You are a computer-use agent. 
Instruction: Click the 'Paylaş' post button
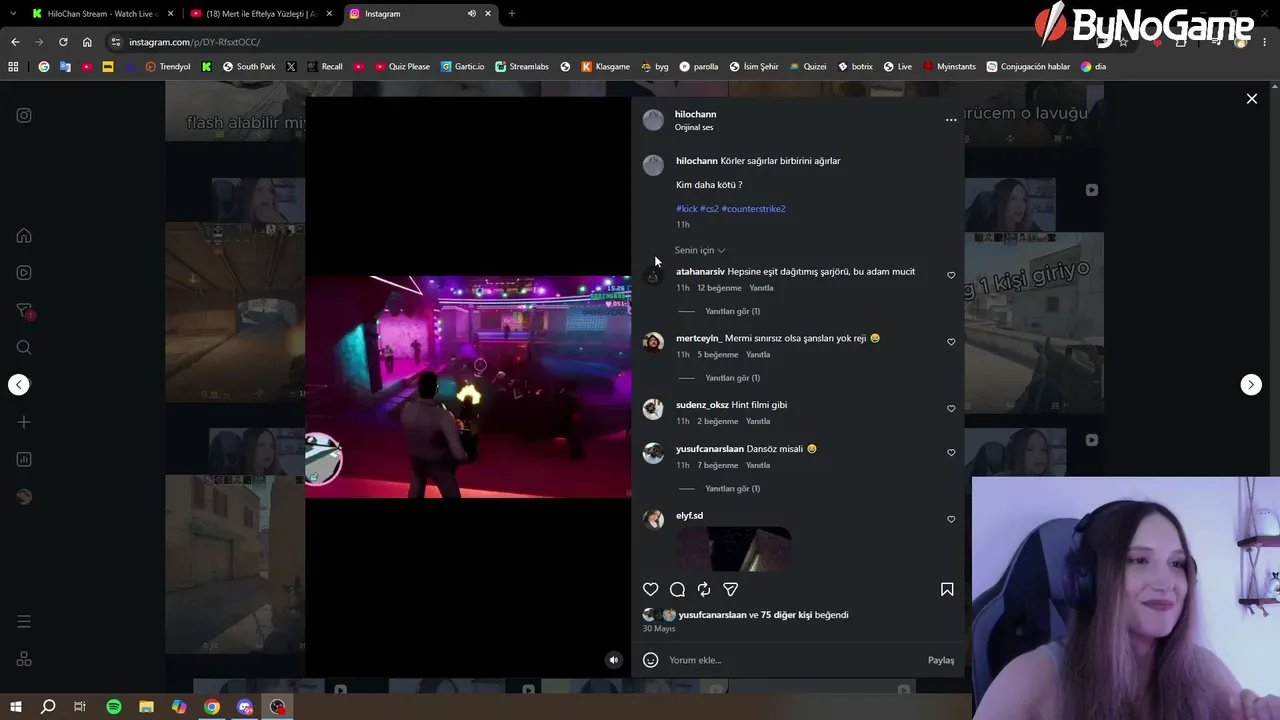click(941, 660)
